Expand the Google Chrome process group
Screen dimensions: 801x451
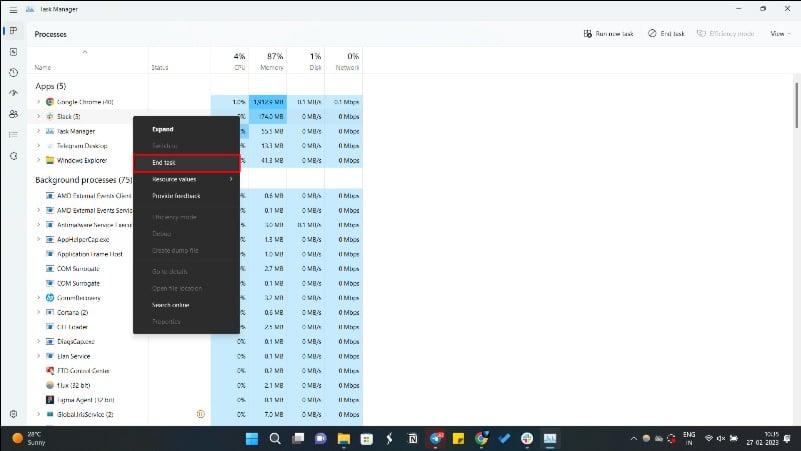point(38,102)
